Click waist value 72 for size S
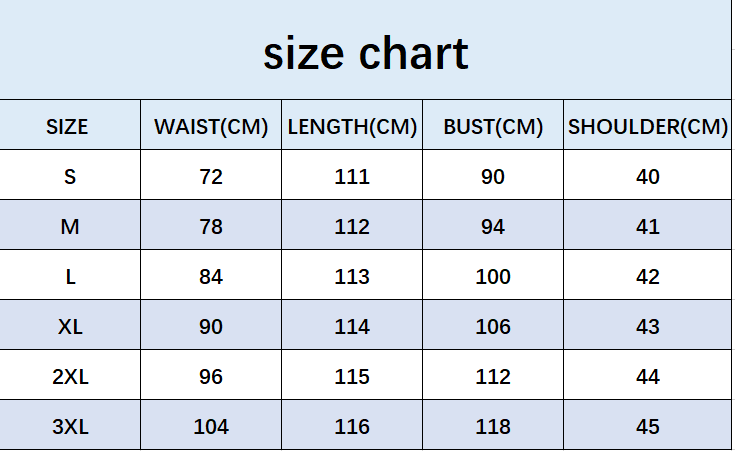Viewport: 735px width, 451px height. pyautogui.click(x=211, y=177)
